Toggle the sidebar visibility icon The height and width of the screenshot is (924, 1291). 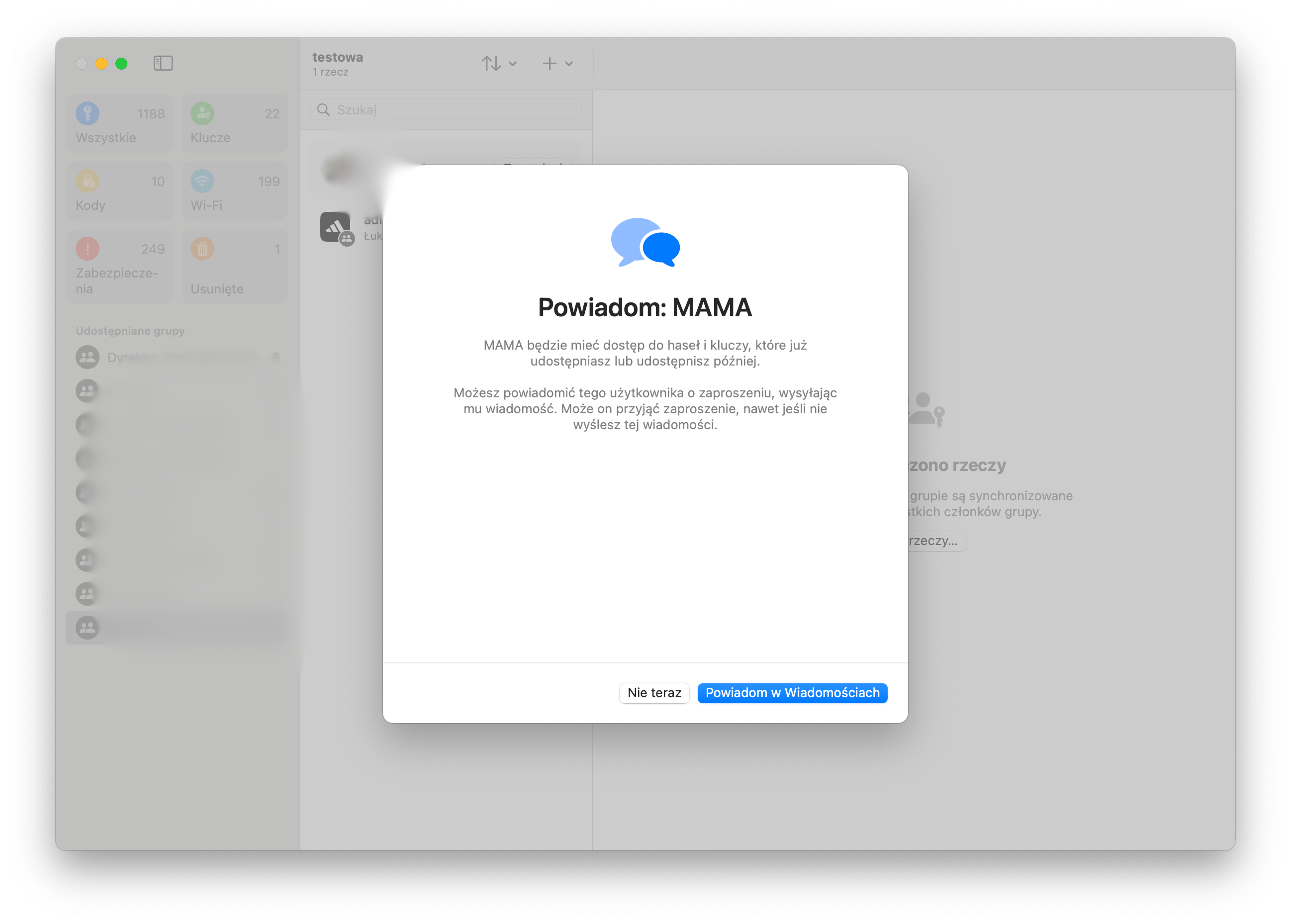pos(163,63)
